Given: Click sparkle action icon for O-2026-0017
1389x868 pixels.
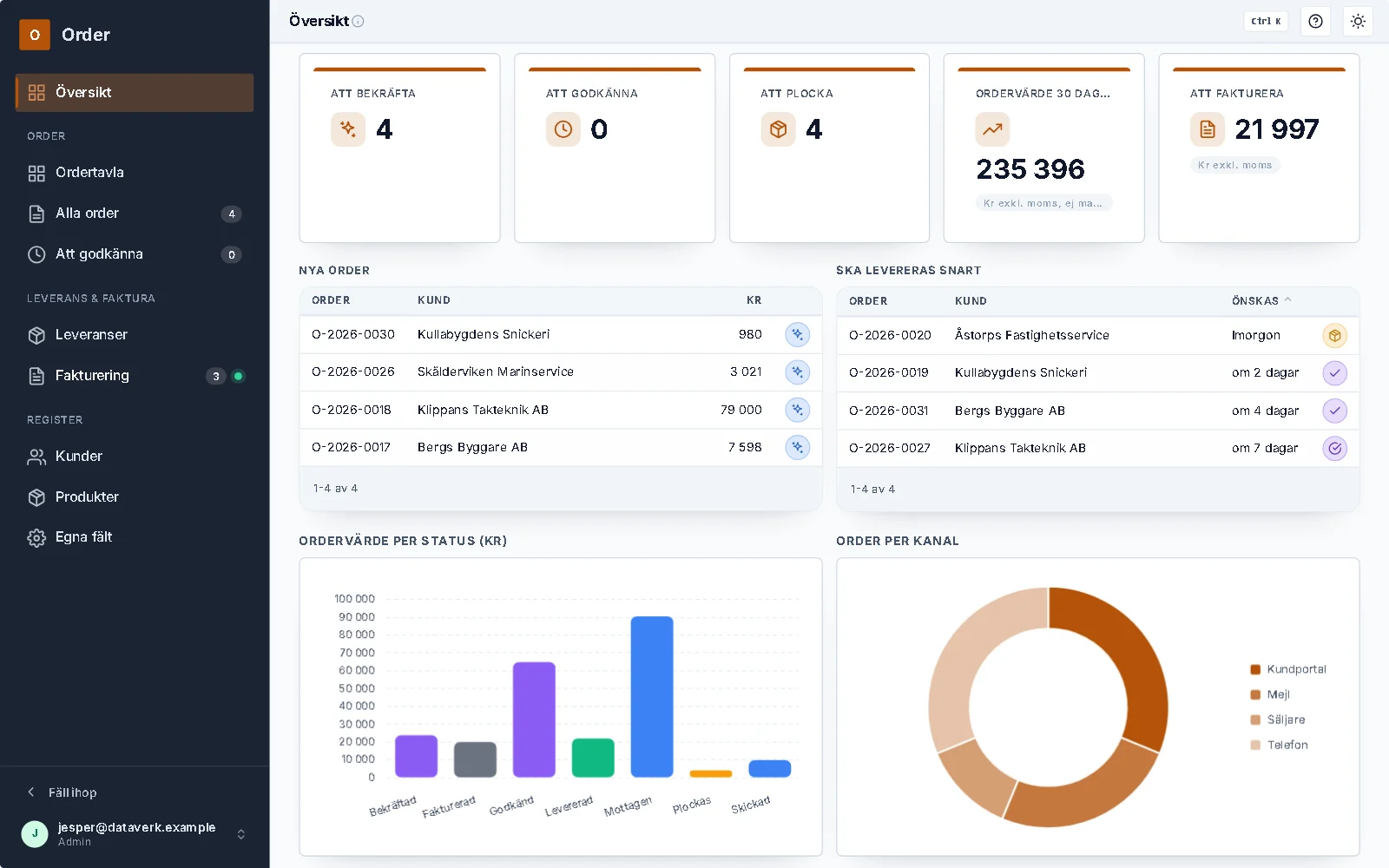Looking at the screenshot, I should pyautogui.click(x=797, y=447).
